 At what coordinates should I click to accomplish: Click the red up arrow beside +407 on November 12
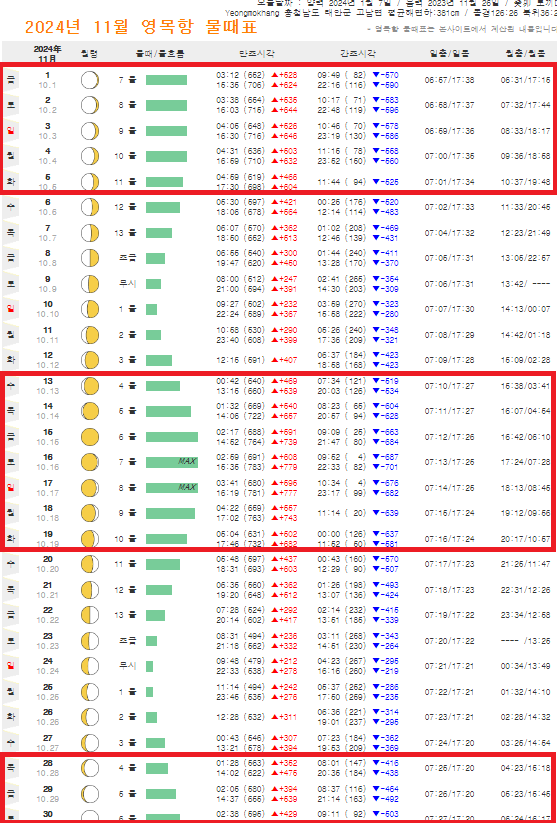coord(275,360)
